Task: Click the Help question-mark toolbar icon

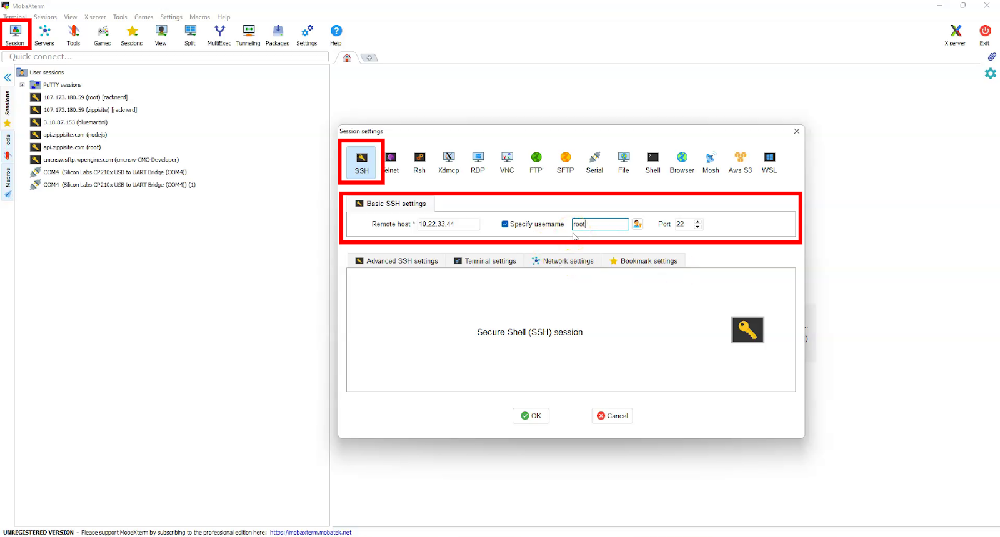Action: [336, 34]
